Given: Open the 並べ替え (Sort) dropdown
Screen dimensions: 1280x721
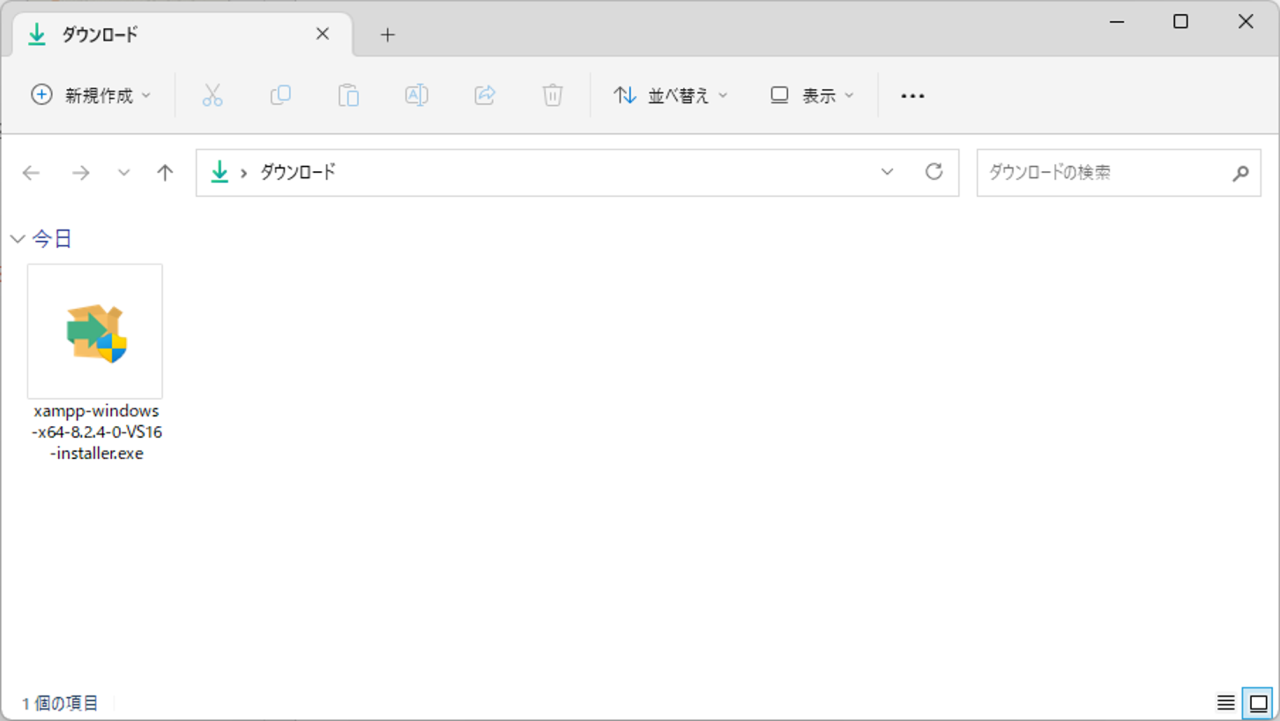Looking at the screenshot, I should [x=671, y=95].
